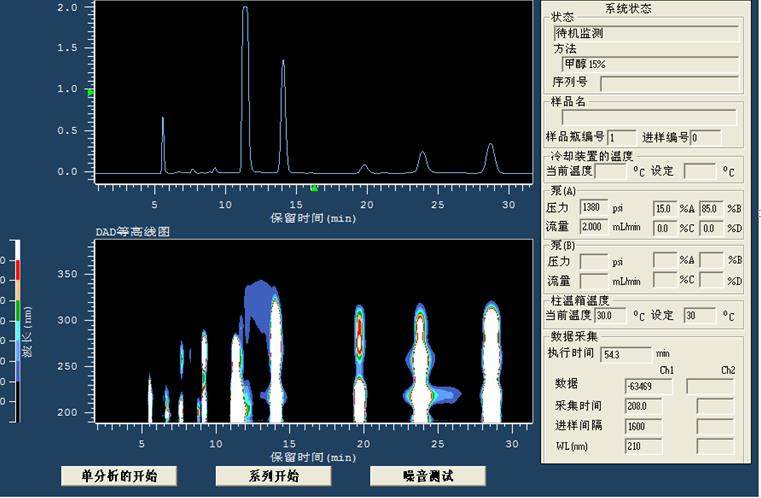Click the 系统状态 panel heading
761x498 pixels.
(x=629, y=8)
